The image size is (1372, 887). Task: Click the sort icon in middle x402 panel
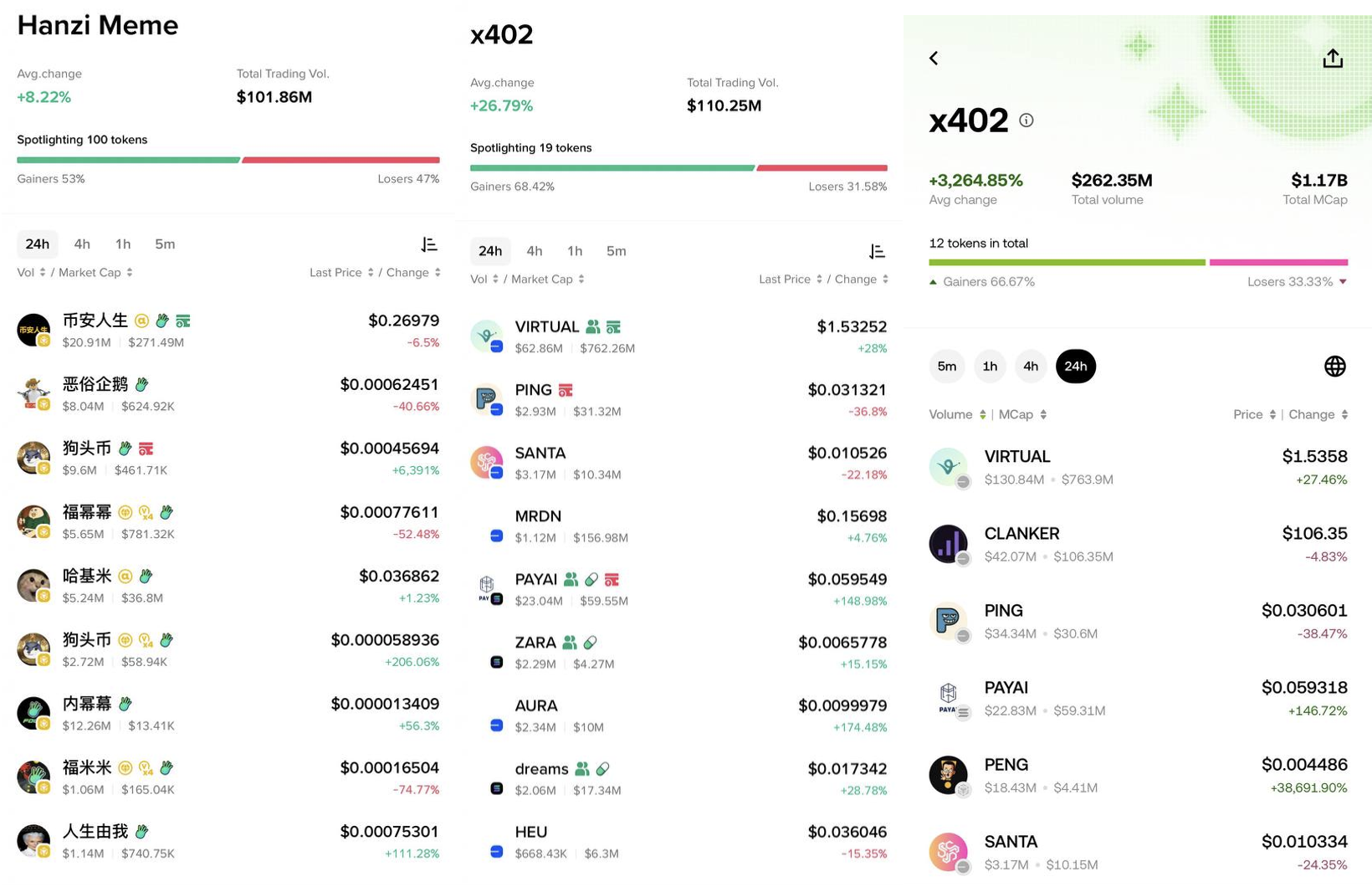pos(877,251)
